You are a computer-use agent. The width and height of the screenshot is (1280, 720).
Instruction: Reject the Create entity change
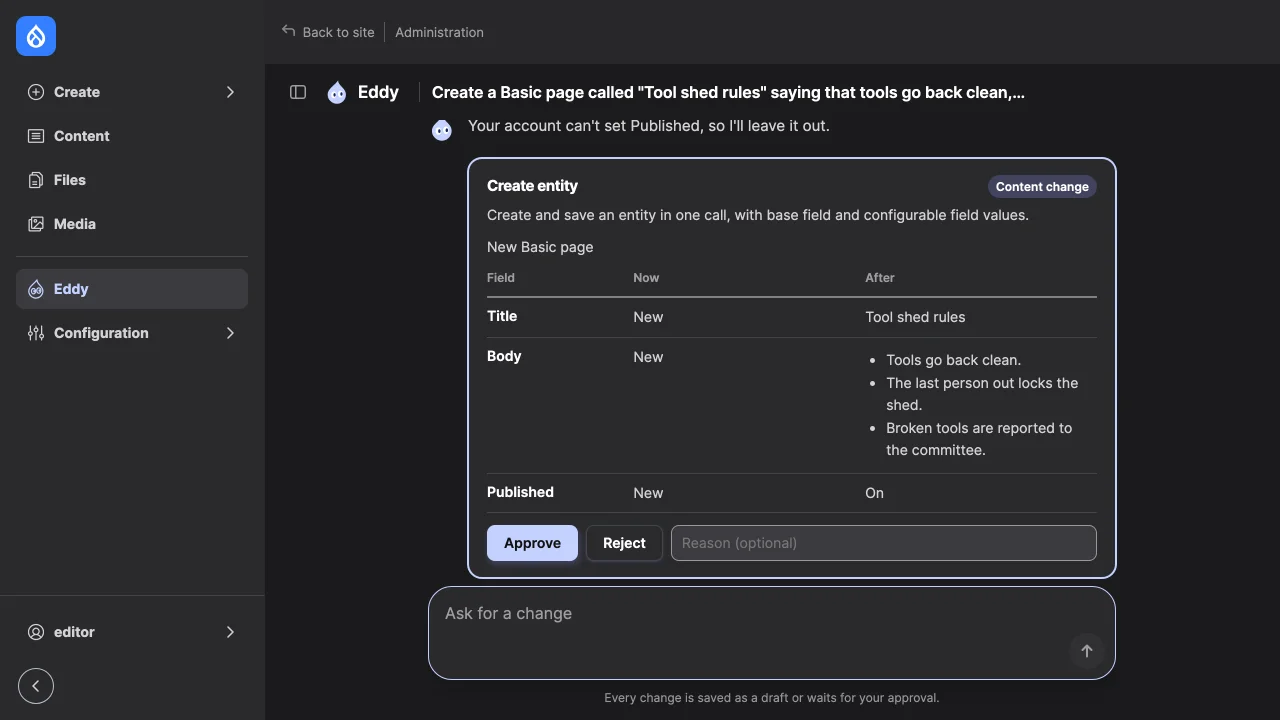[x=624, y=543]
